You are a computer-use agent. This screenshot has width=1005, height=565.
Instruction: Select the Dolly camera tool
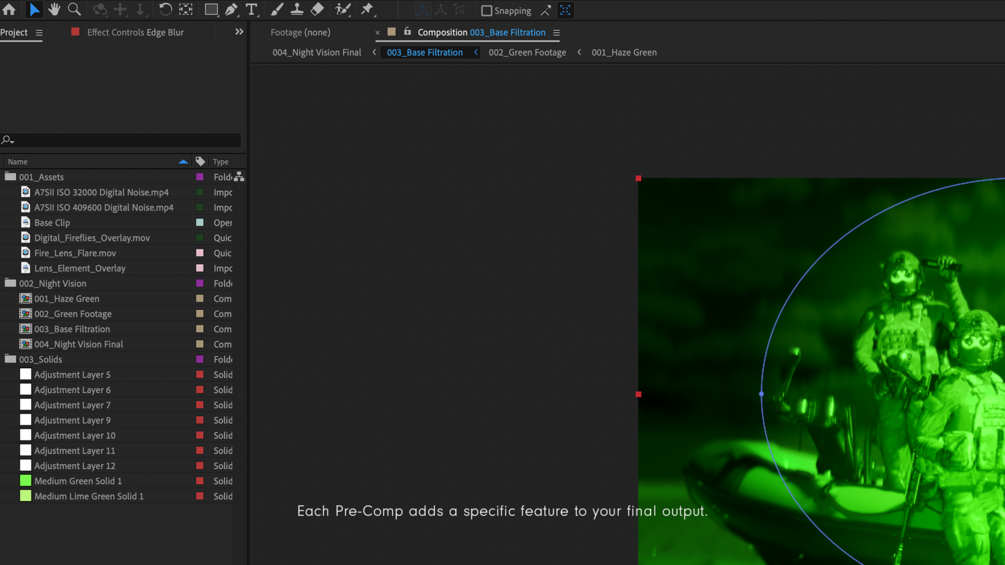(x=140, y=10)
